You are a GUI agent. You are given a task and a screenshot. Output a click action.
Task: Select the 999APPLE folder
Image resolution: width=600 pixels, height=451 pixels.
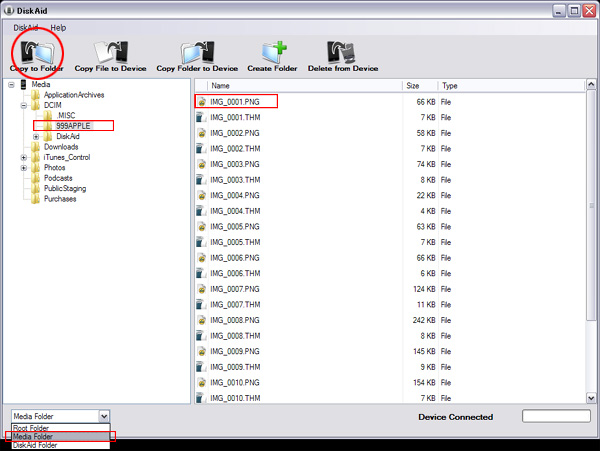73,125
